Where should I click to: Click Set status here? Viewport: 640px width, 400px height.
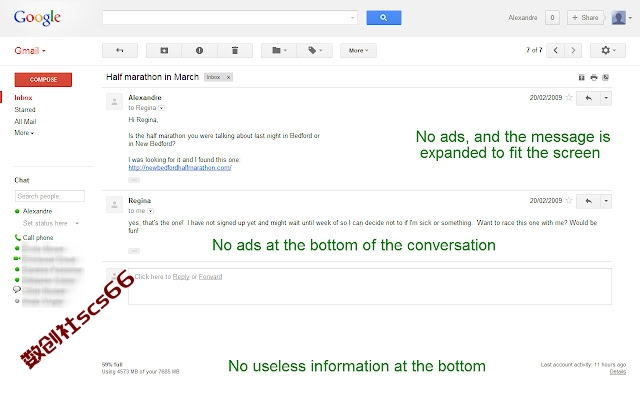pos(45,223)
